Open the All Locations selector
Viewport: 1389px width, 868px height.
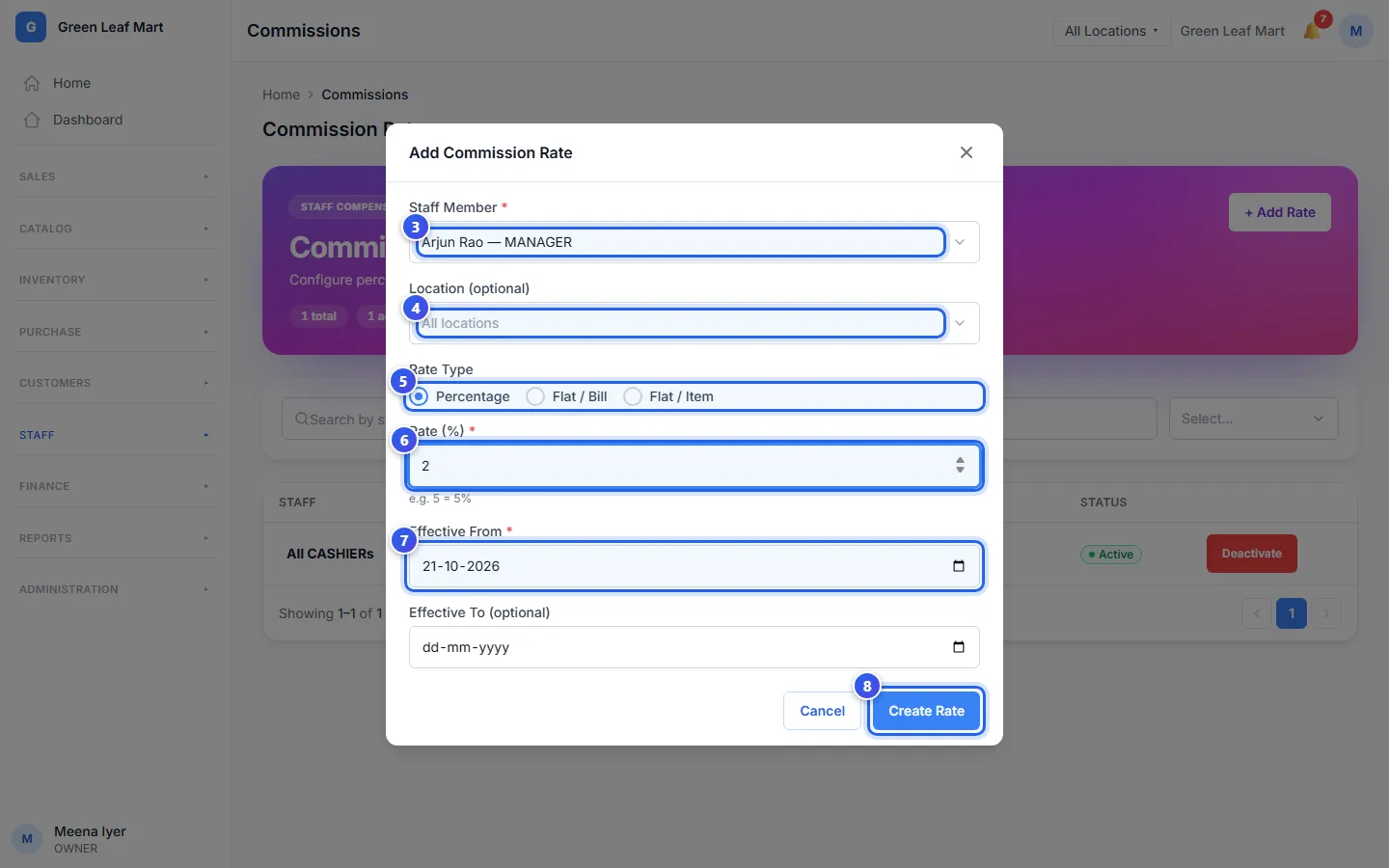(1111, 31)
